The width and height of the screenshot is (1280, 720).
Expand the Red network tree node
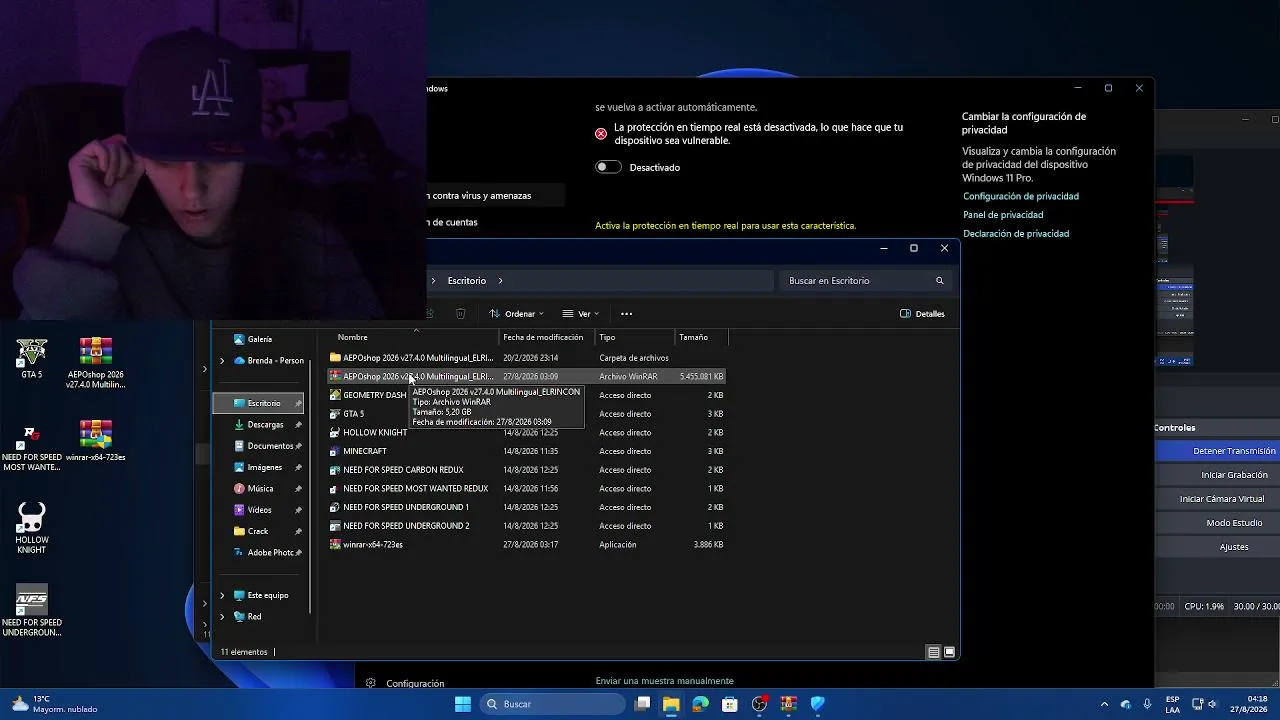(222, 617)
